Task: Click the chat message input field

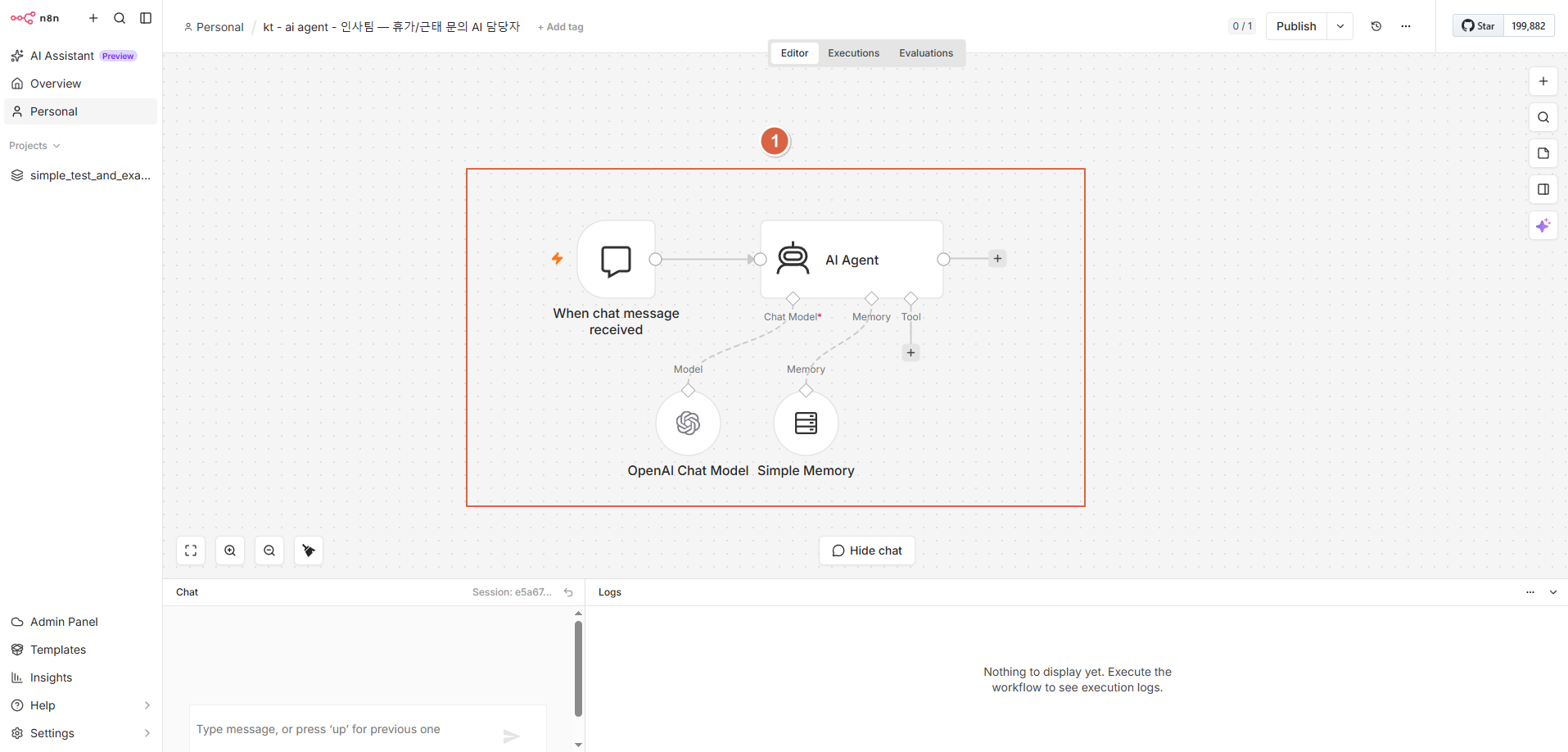Action: pyautogui.click(x=344, y=729)
